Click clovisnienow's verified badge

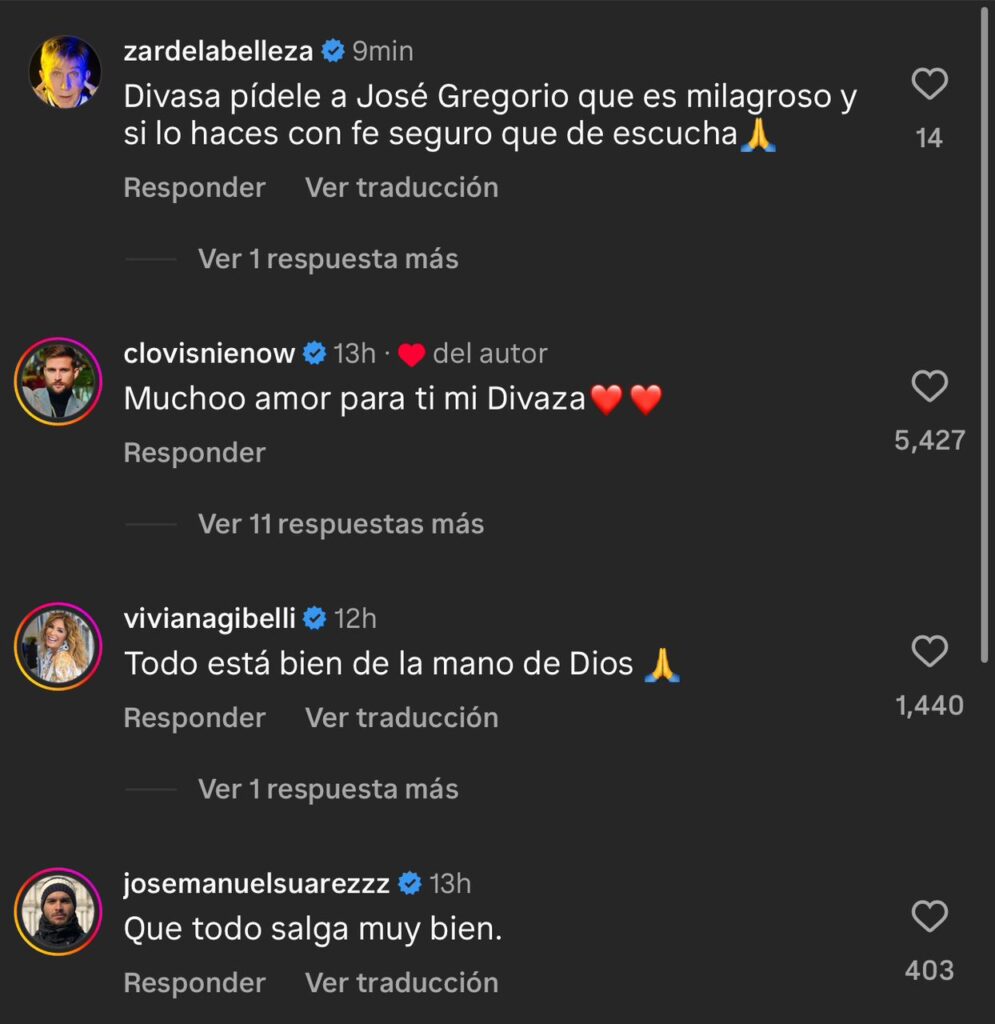[x=314, y=353]
